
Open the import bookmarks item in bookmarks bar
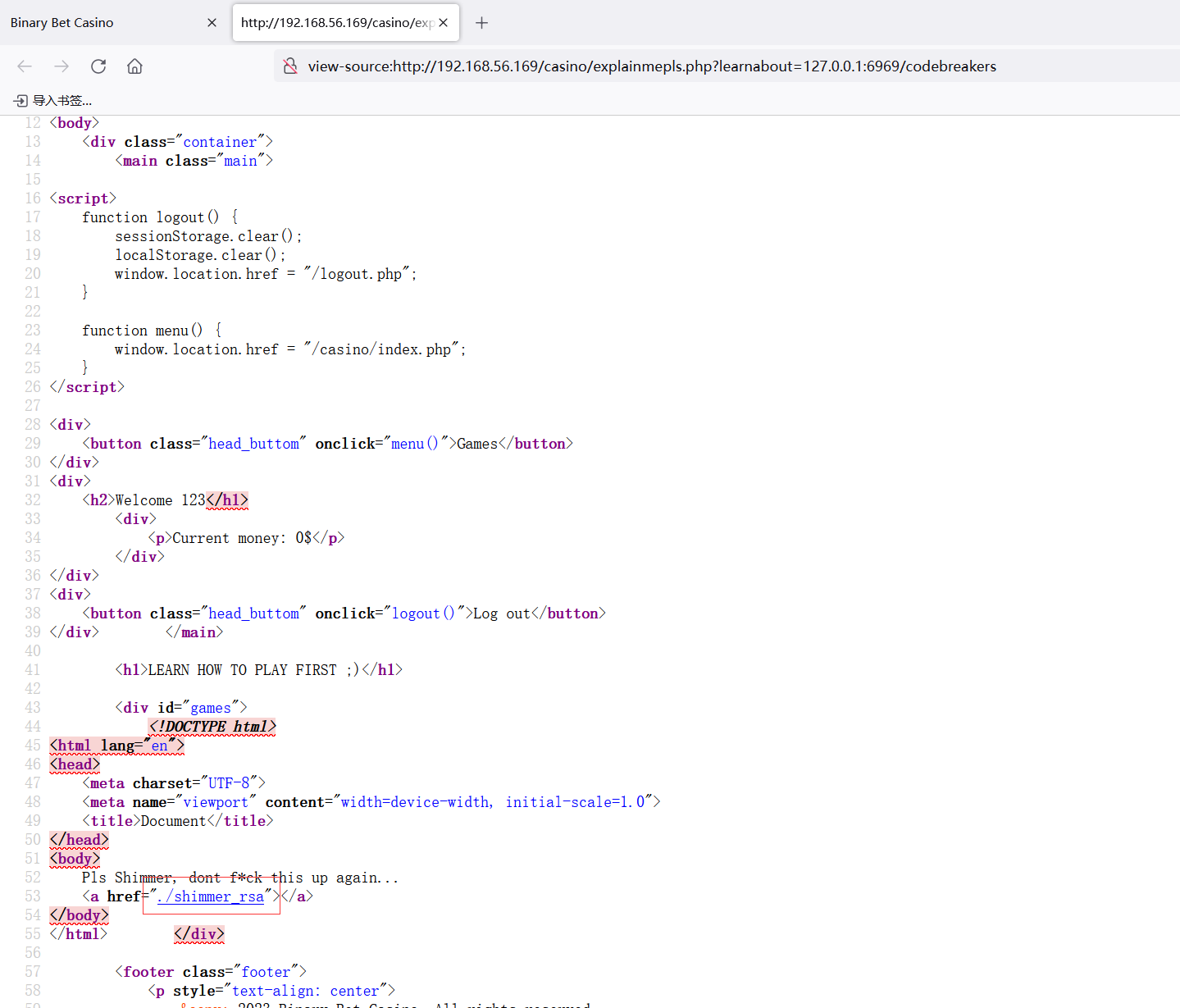[52, 100]
